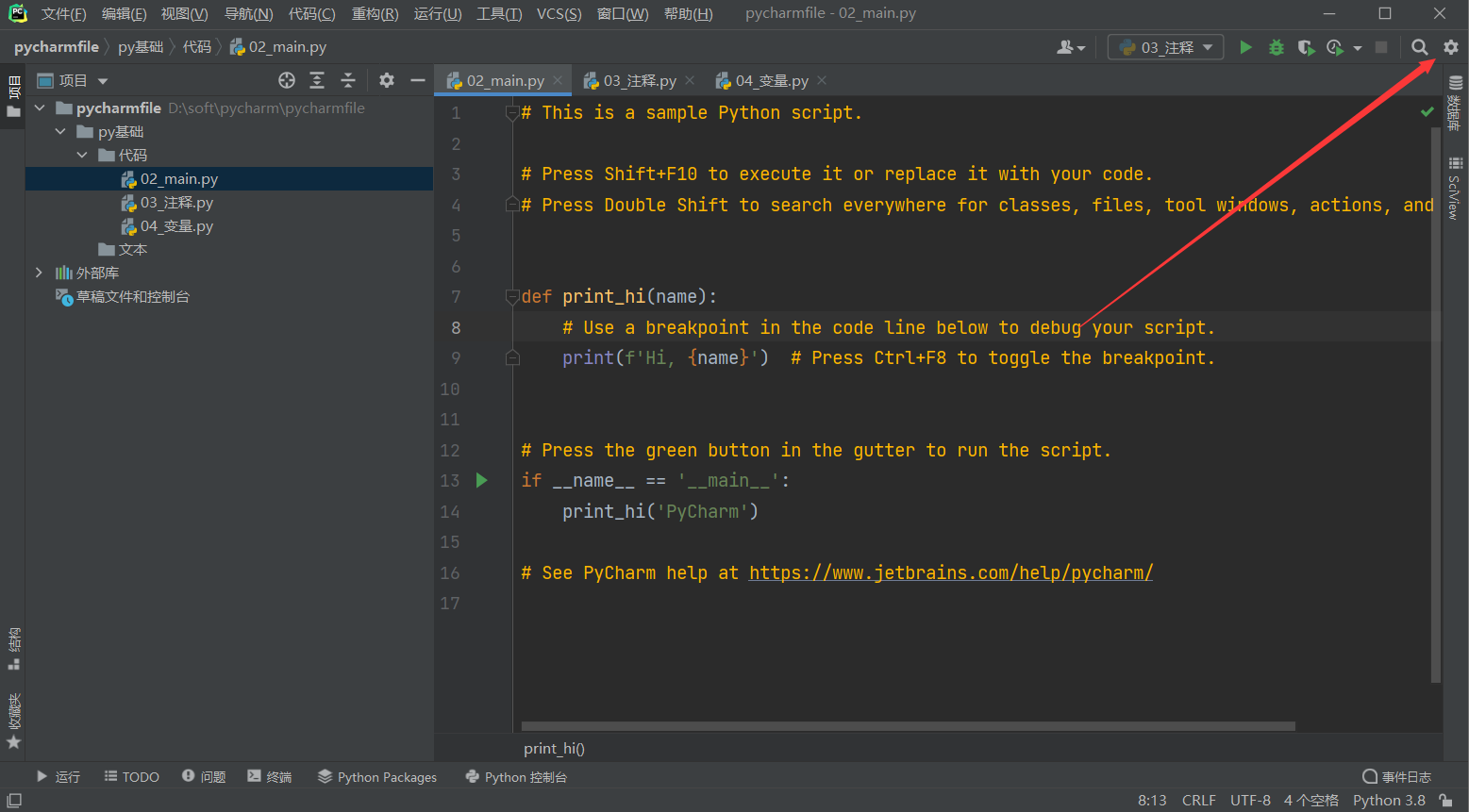Expand the 外部库 node
This screenshot has width=1469, height=812.
point(39,273)
